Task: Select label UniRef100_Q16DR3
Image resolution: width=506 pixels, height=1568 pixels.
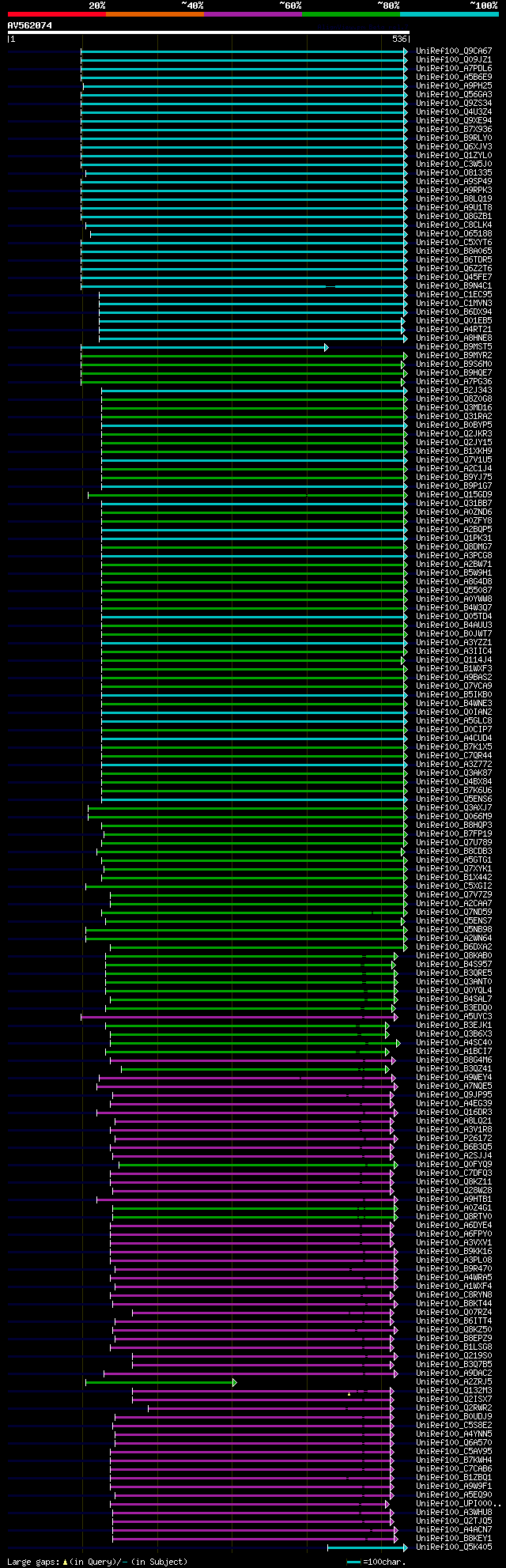Action: [454, 1112]
